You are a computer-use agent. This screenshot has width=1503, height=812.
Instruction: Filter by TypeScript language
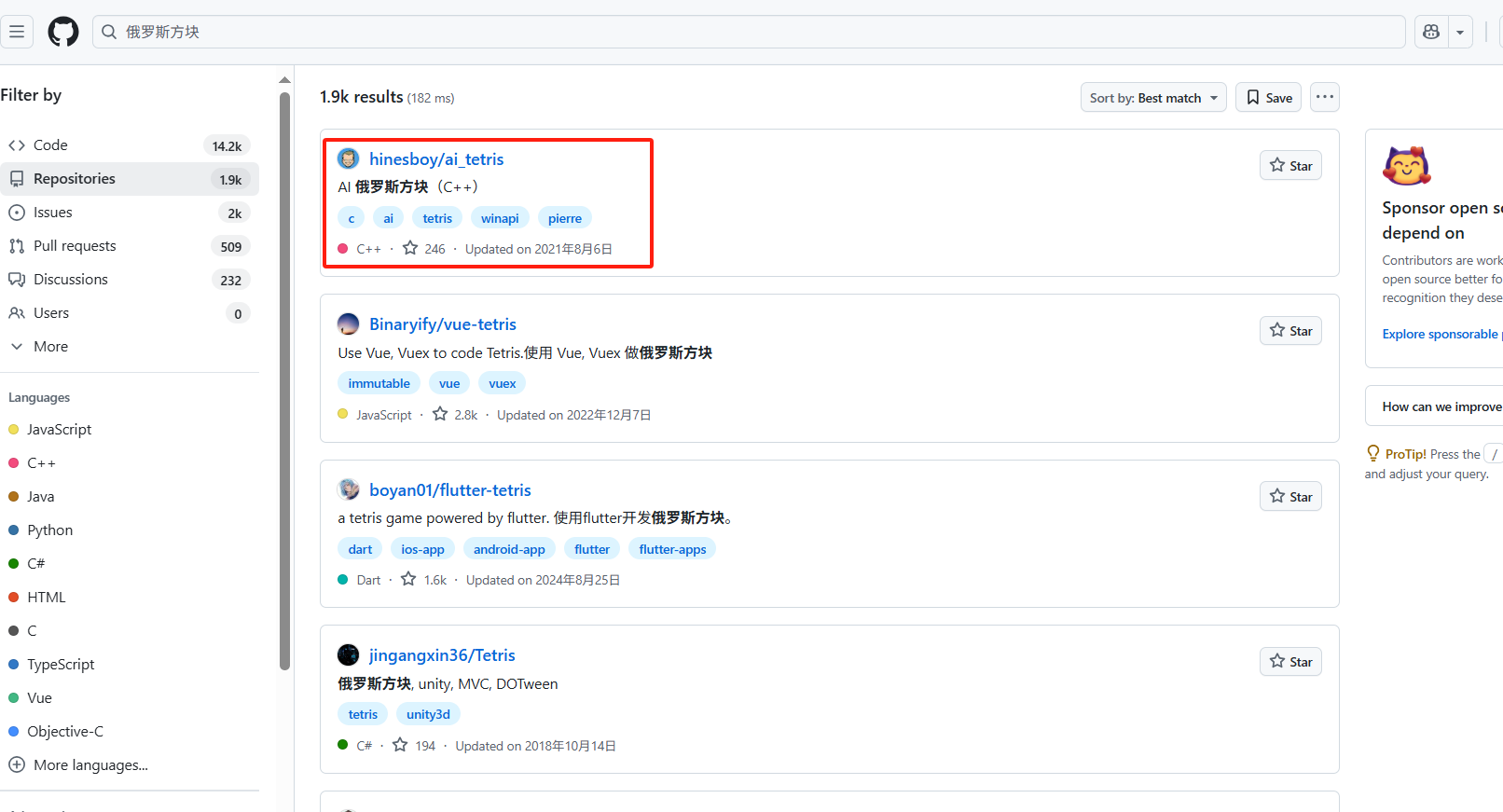[x=52, y=665]
